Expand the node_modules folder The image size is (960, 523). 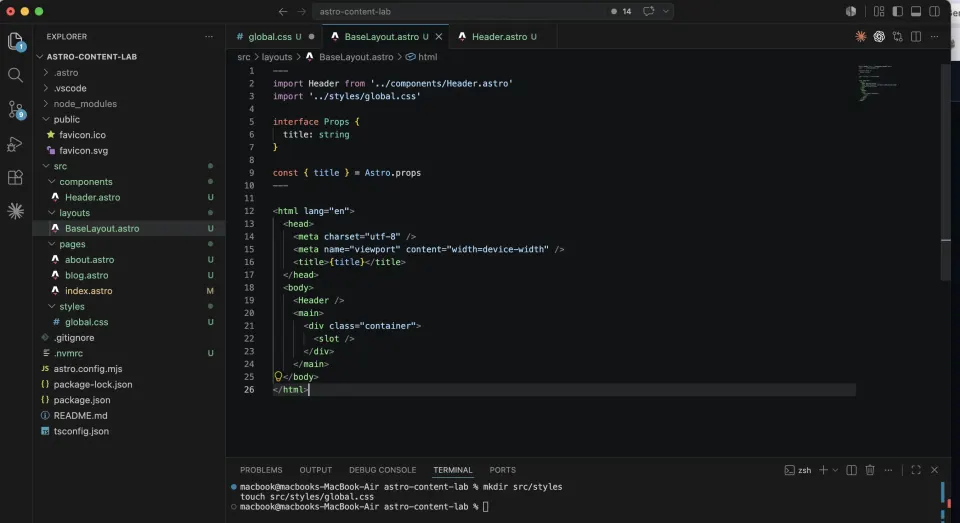pyautogui.click(x=129, y=103)
